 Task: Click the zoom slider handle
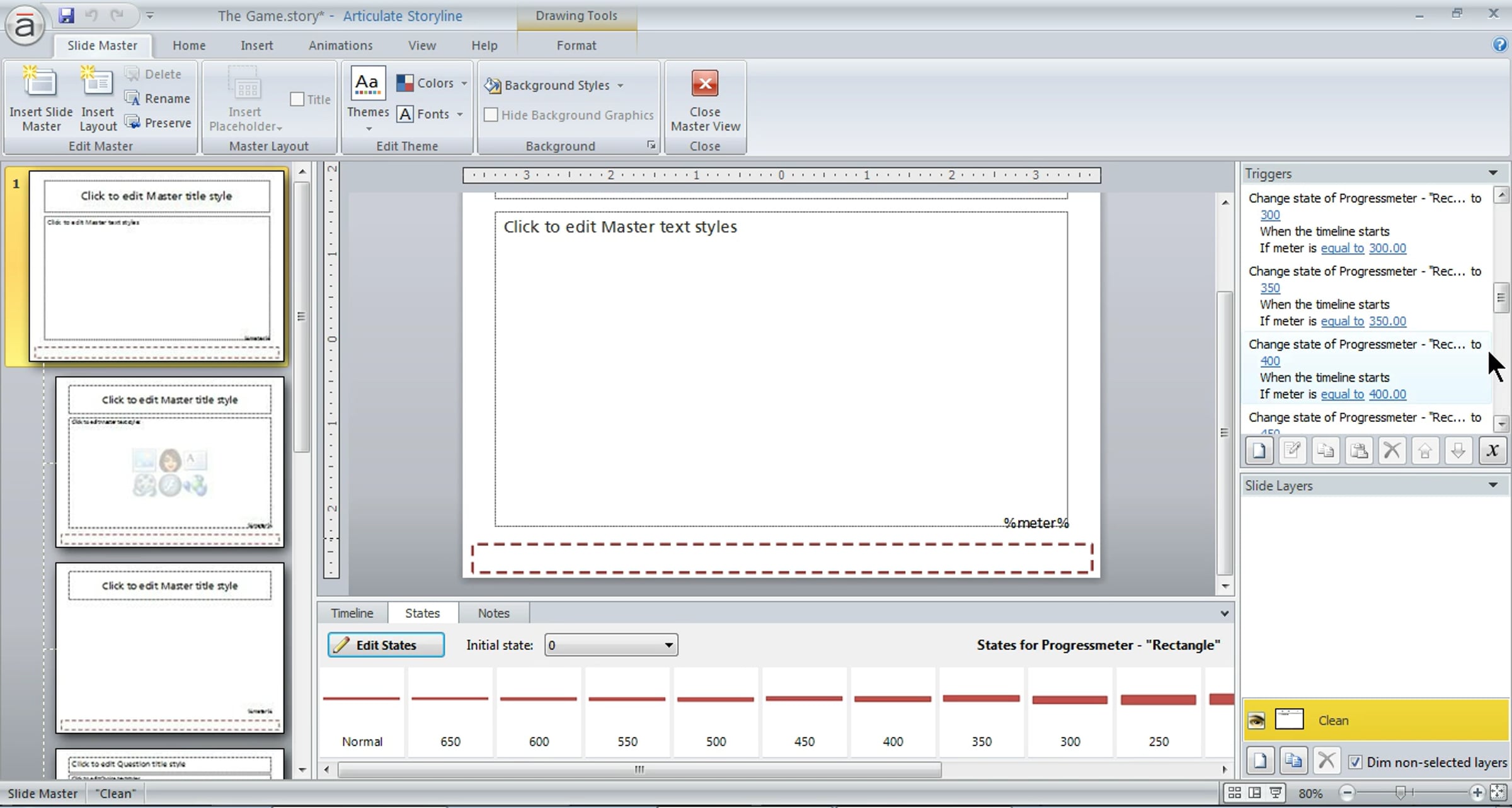coord(1400,793)
